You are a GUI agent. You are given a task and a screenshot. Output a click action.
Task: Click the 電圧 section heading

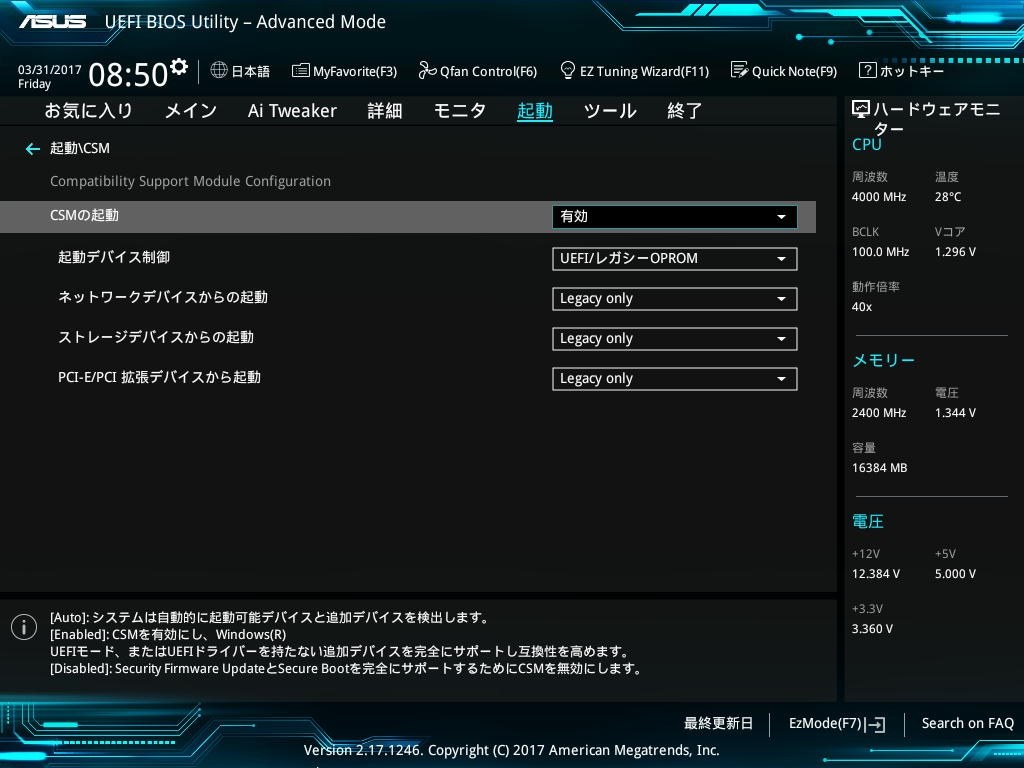pyautogui.click(x=867, y=521)
